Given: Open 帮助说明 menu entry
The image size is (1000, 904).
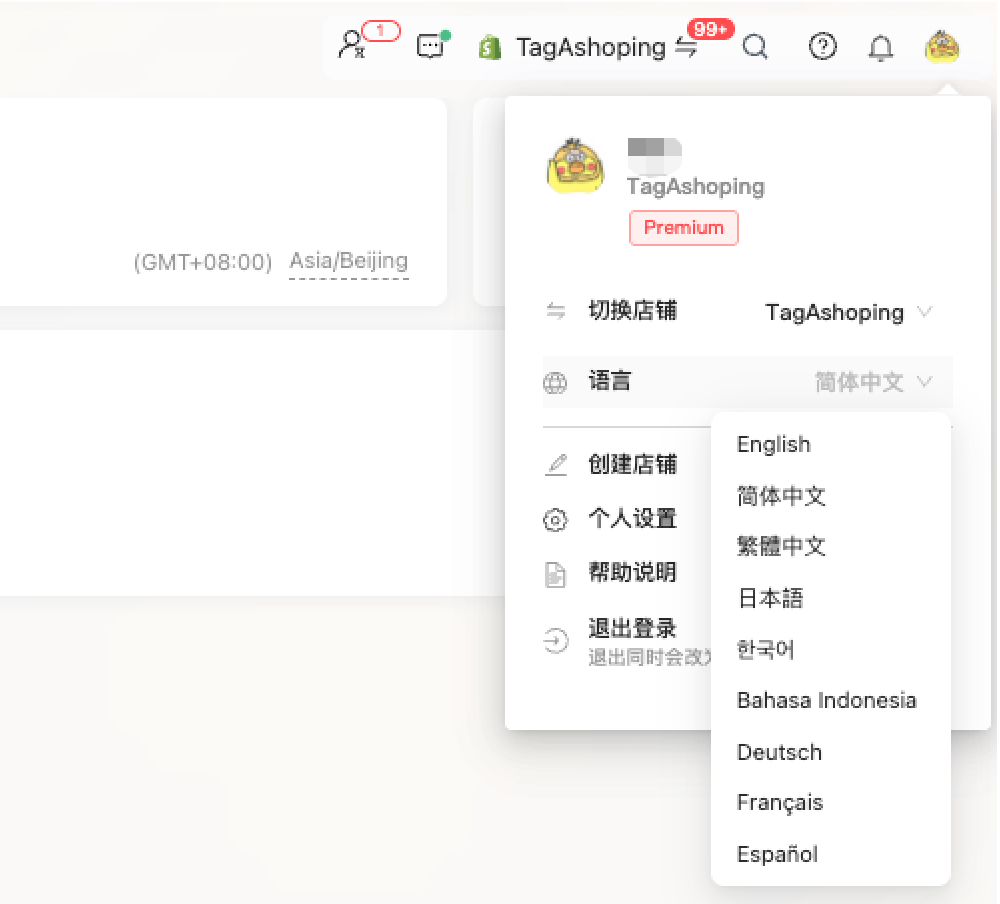Looking at the screenshot, I should tap(632, 572).
